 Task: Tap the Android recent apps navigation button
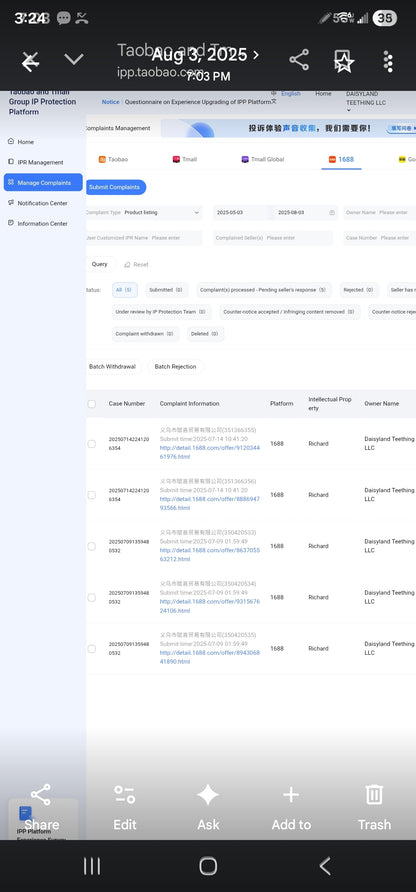coord(92,866)
